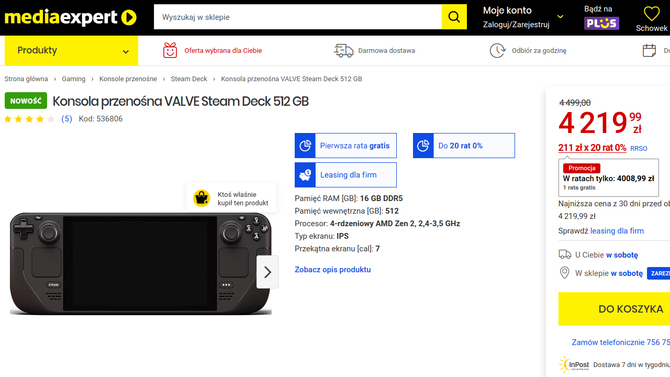Click the InPost logo
The height and width of the screenshot is (377, 670).
(574, 365)
